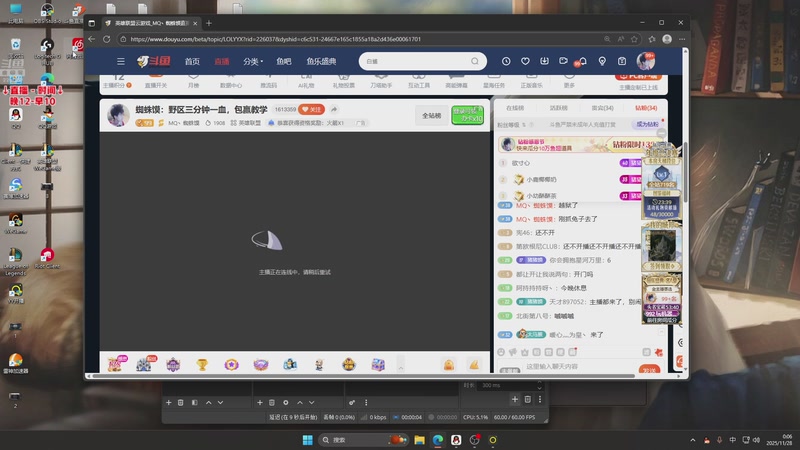Image resolution: width=800 pixels, height=450 pixels.
Task: Click the OBS scene panel add plus icon
Action: point(168,403)
